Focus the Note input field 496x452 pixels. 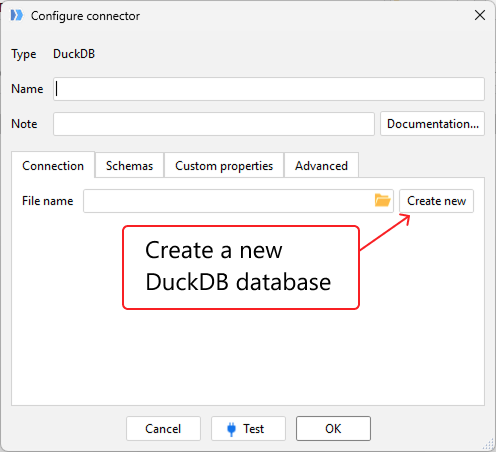pos(214,124)
